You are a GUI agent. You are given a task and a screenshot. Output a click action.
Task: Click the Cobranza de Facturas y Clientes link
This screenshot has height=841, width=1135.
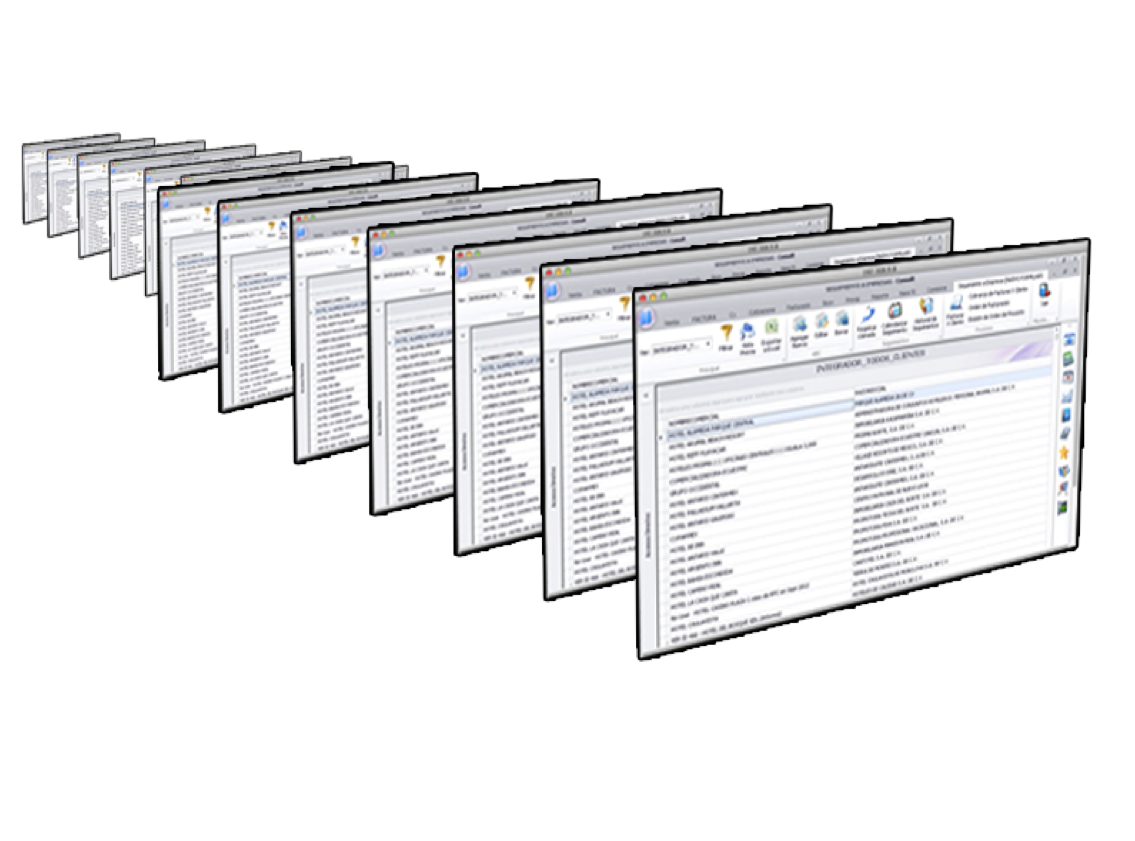click(x=1000, y=292)
